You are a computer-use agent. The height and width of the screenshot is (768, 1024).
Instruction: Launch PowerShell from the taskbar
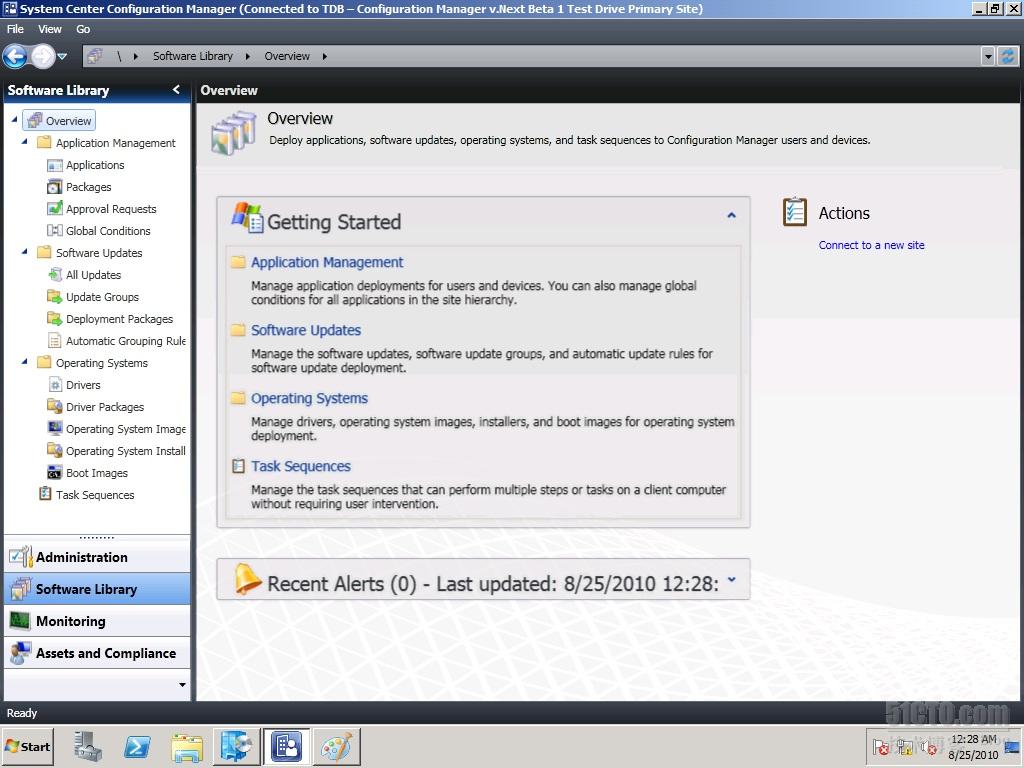(137, 746)
